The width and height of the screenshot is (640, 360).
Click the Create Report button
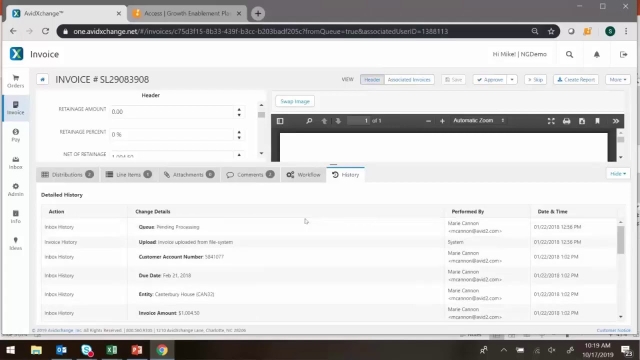pos(576,80)
